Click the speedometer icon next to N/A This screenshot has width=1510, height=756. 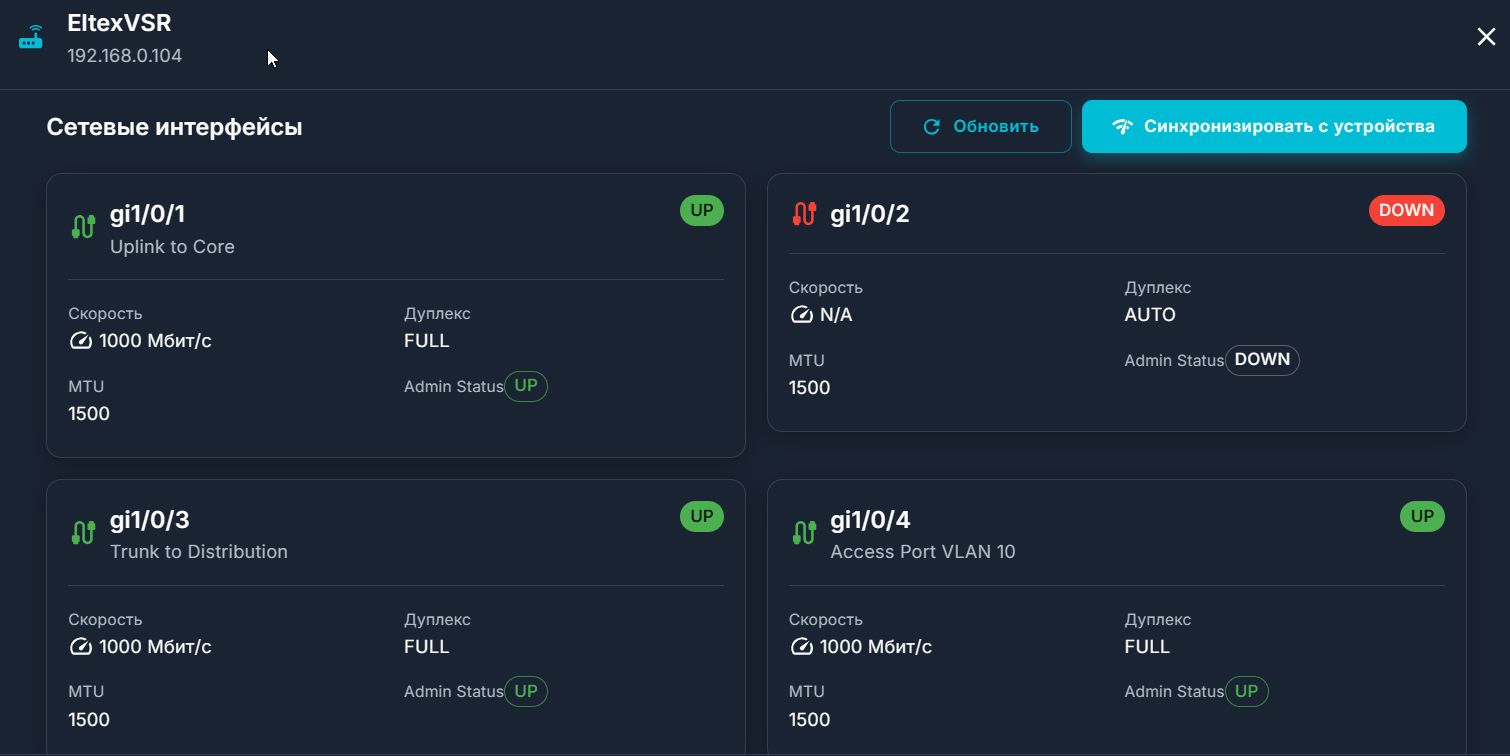(801, 315)
